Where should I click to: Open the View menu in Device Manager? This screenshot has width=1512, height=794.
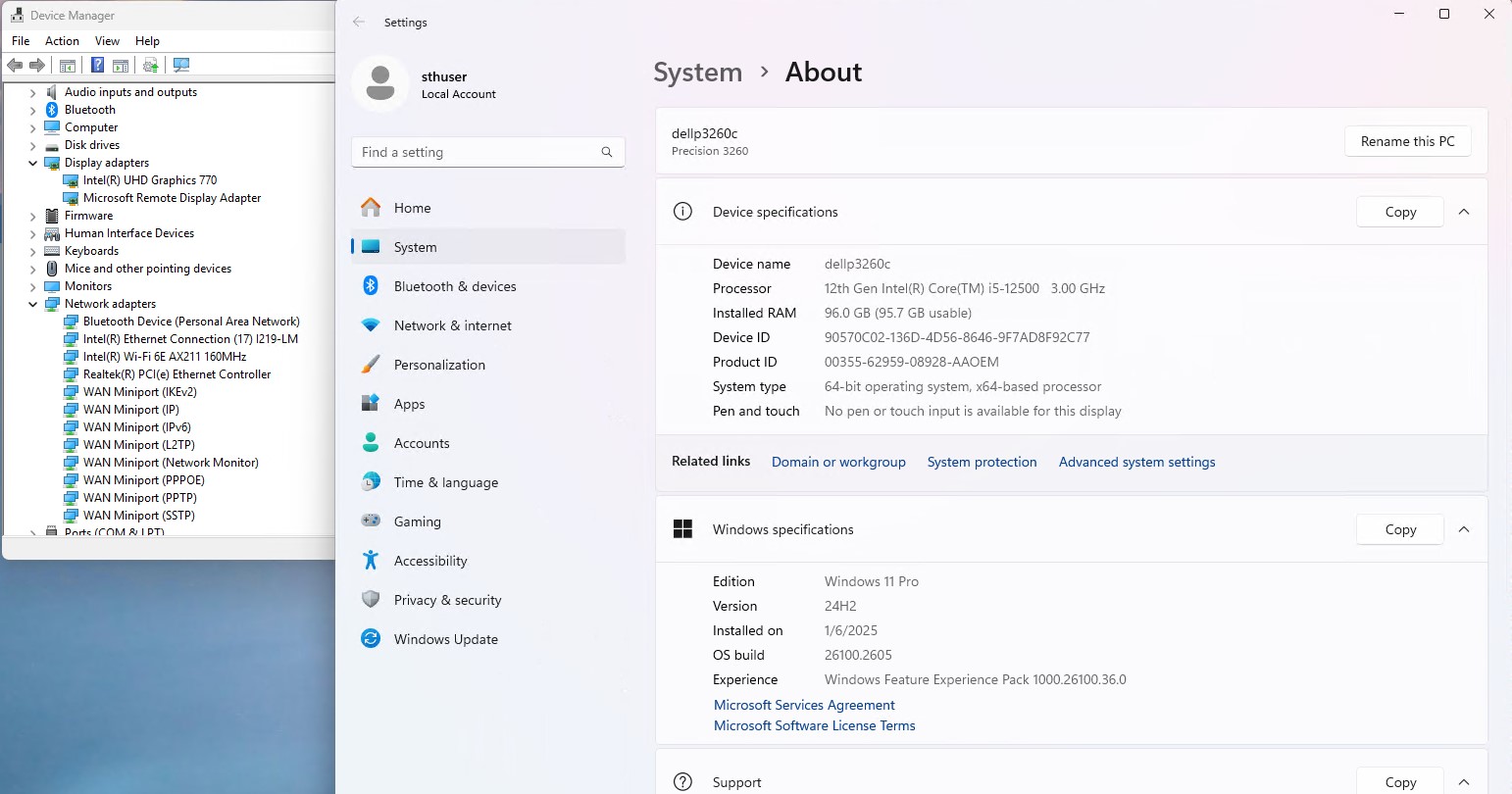(107, 41)
